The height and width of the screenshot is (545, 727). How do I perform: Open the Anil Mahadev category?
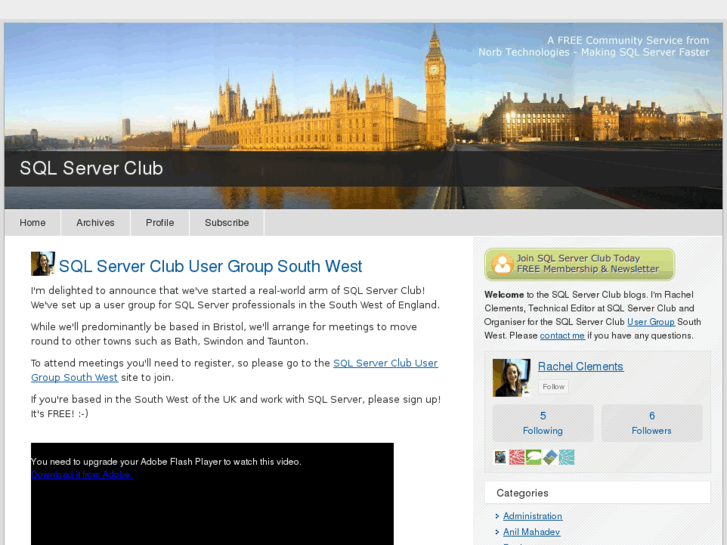click(531, 532)
